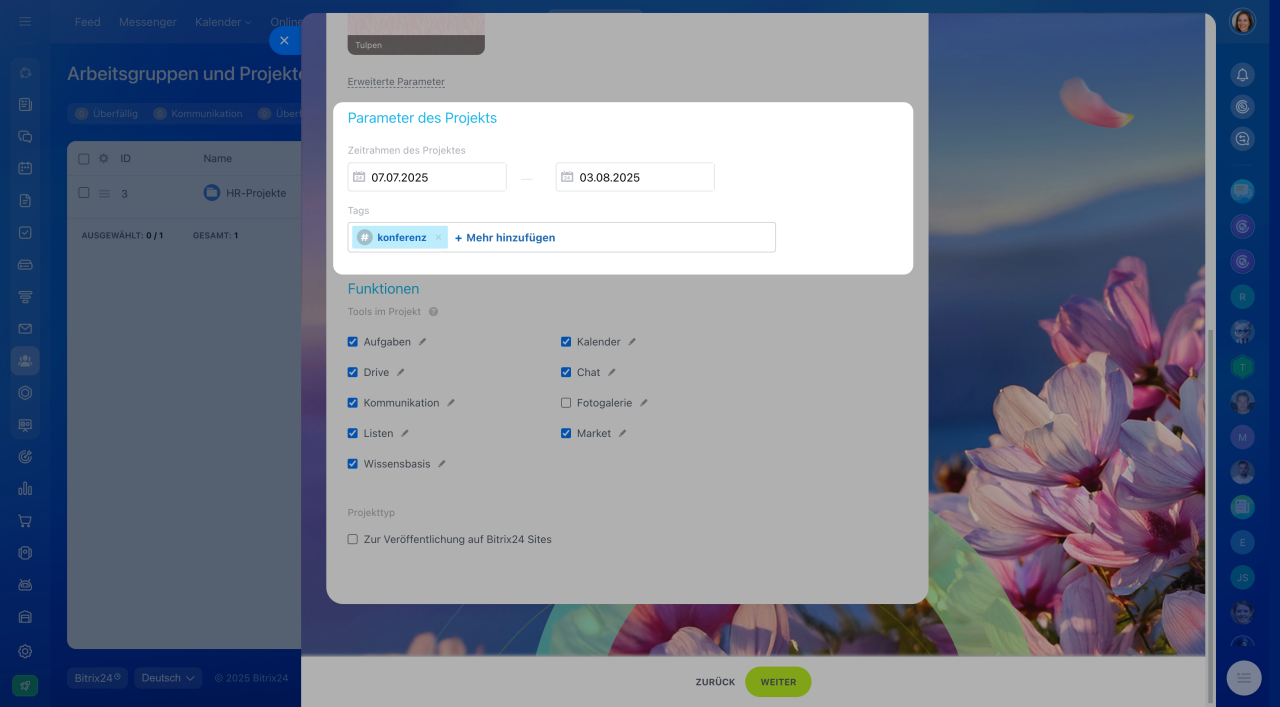Click green rocket icon at sidebar bottom

25,685
